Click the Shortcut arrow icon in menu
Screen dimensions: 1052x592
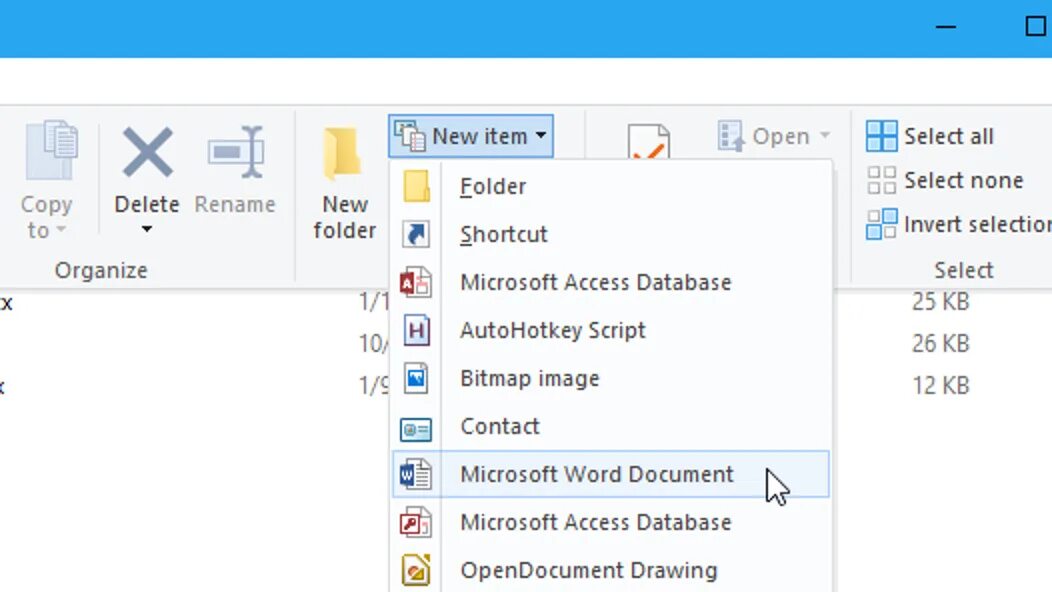click(x=416, y=234)
